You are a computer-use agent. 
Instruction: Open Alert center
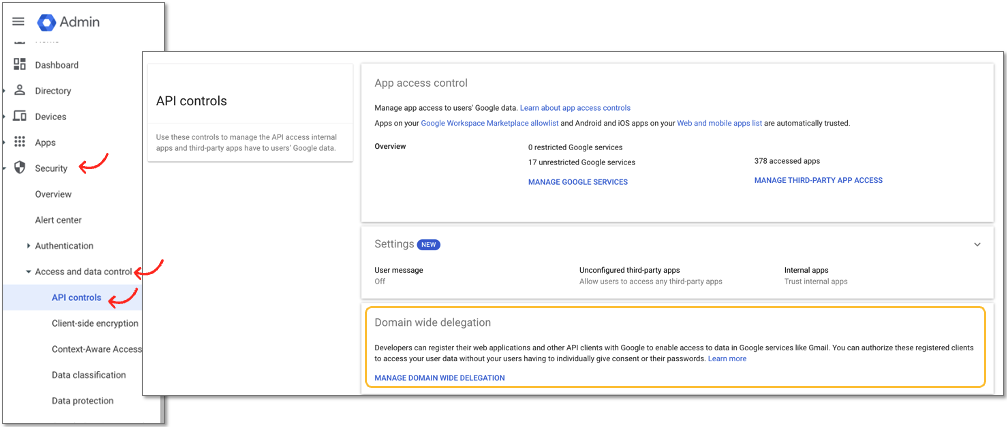click(x=58, y=220)
